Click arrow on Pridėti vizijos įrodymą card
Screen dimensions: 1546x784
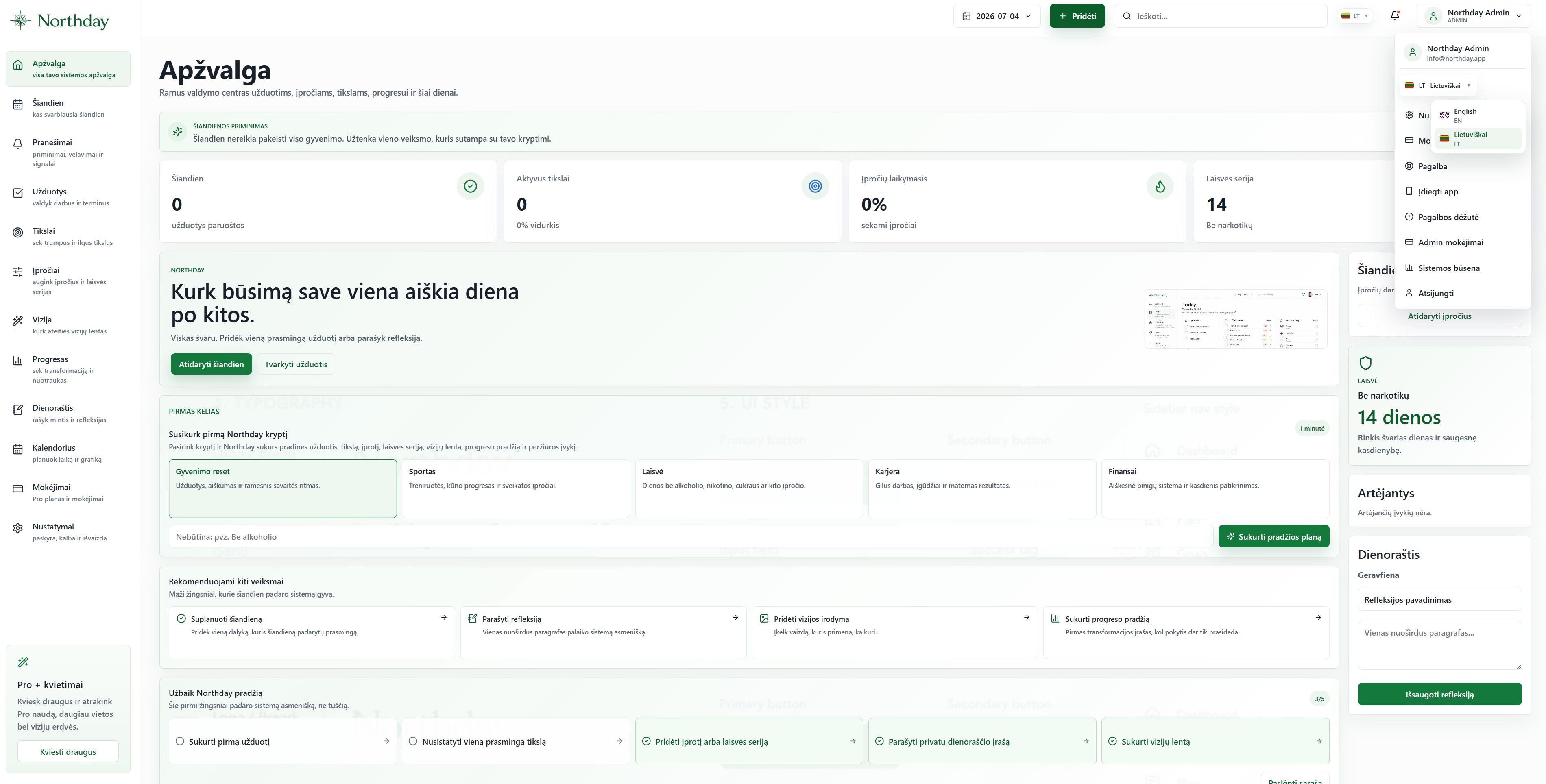click(x=1026, y=617)
